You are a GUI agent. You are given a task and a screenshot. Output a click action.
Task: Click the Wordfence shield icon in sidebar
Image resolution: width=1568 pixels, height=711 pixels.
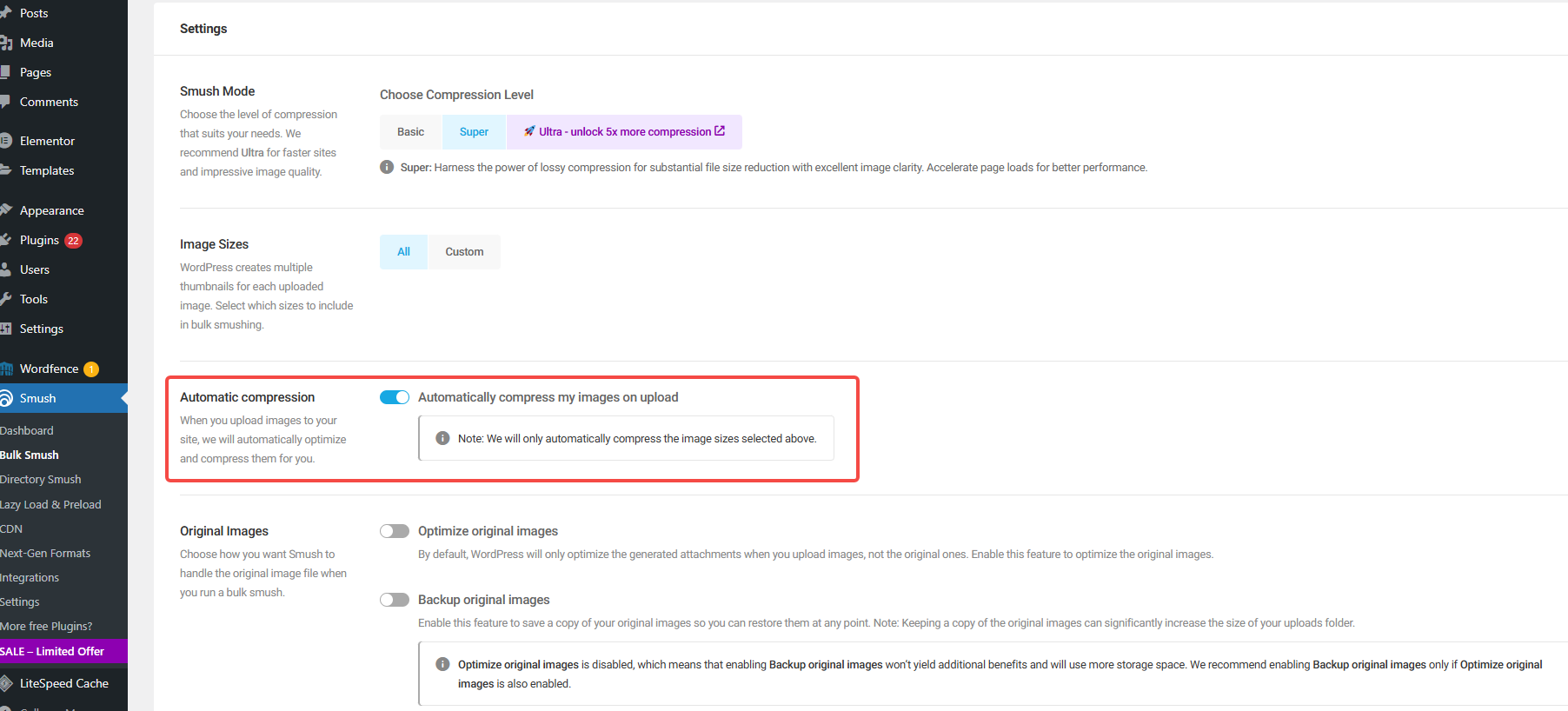click(x=5, y=369)
